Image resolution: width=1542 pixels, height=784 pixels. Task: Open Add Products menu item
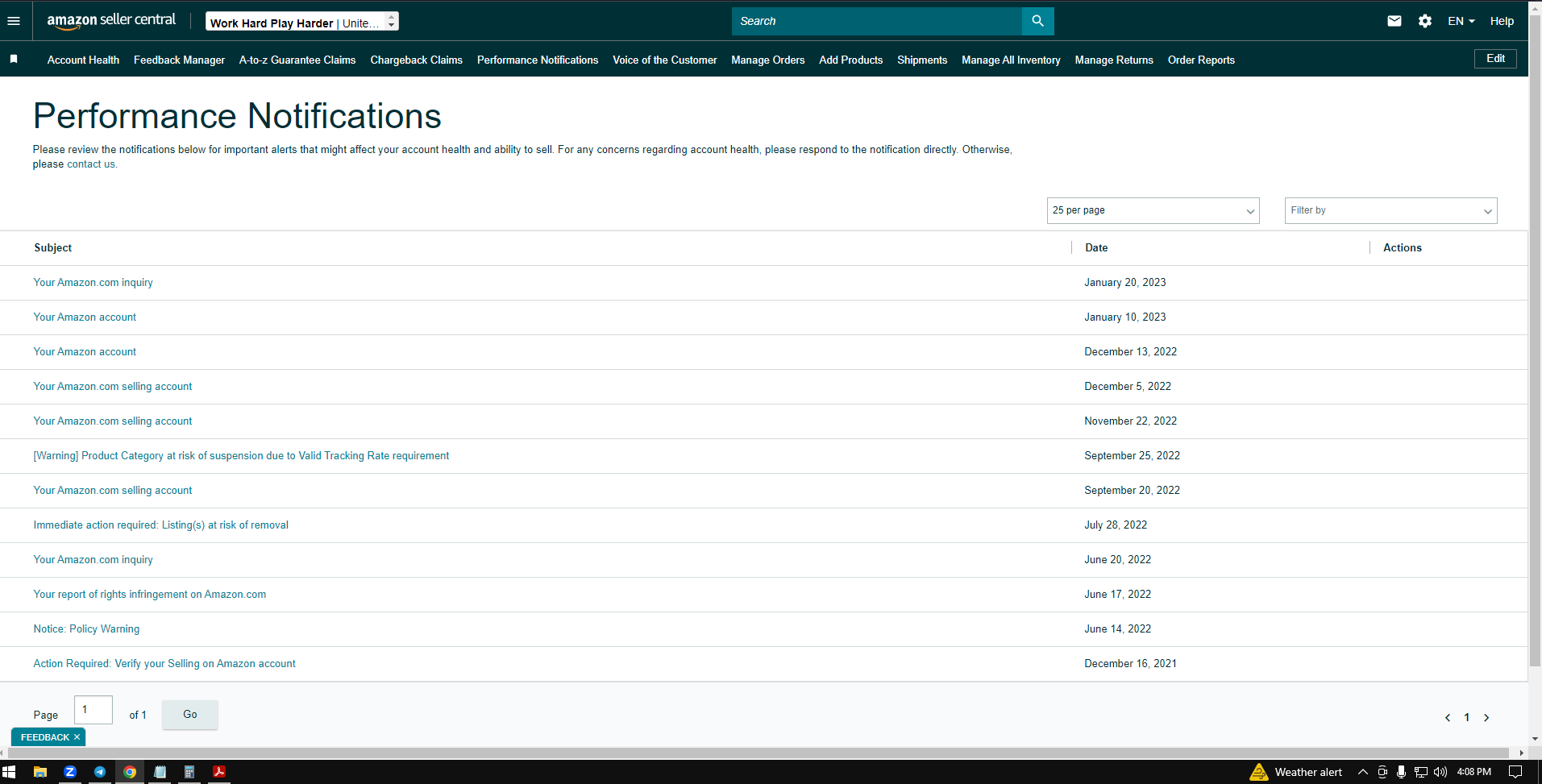(851, 60)
